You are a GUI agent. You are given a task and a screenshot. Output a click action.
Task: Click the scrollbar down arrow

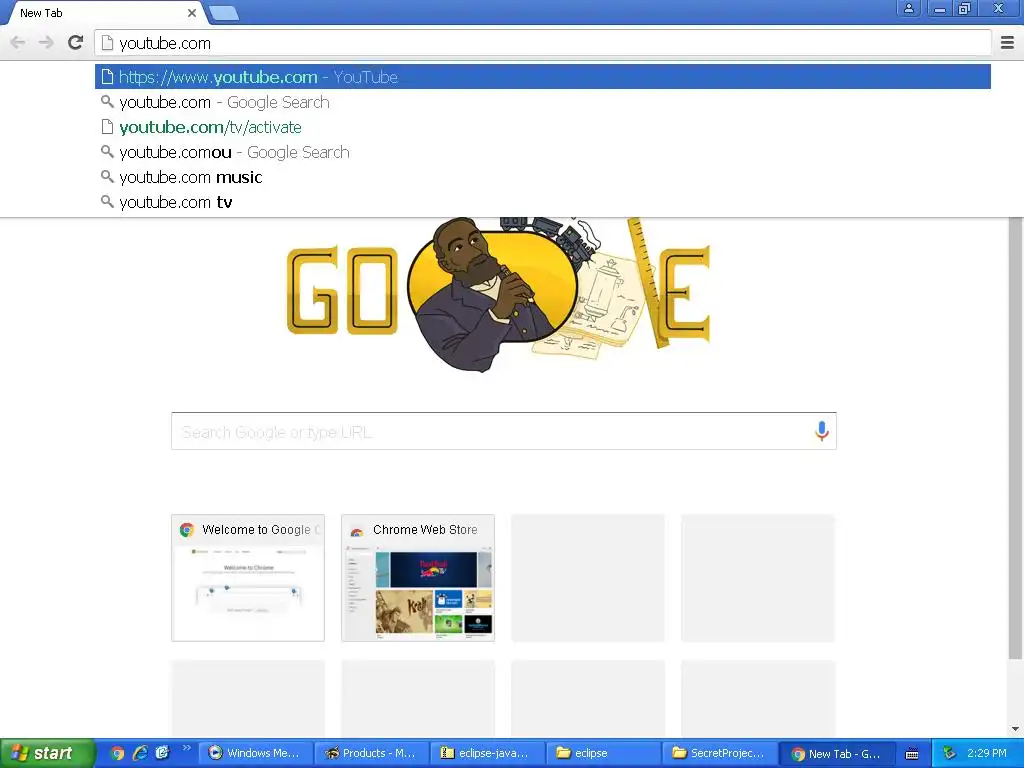click(1015, 729)
